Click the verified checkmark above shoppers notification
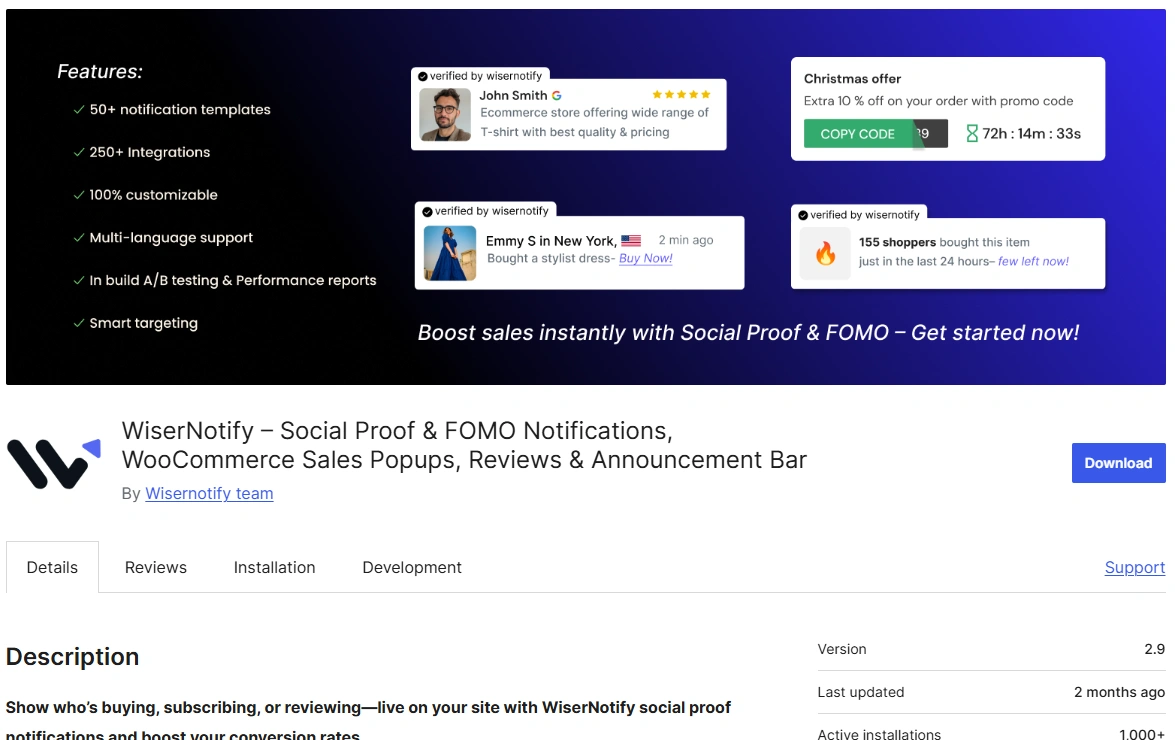1175x740 pixels. tap(802, 215)
